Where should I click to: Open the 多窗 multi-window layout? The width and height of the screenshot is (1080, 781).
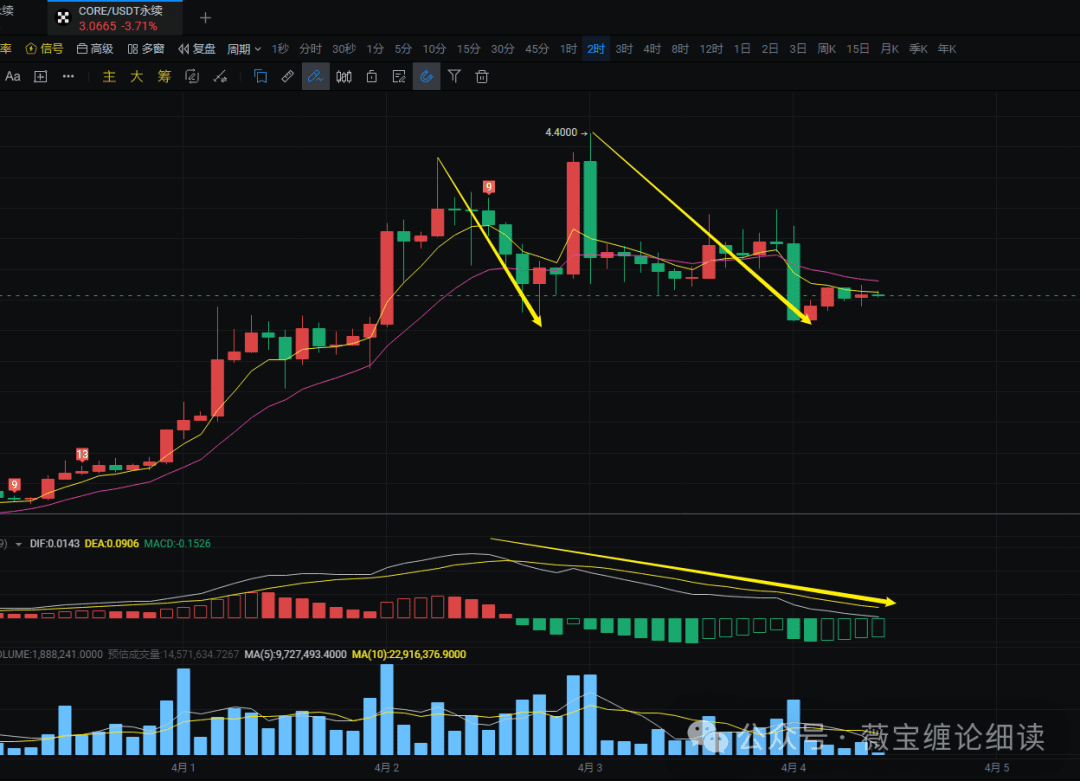click(145, 49)
